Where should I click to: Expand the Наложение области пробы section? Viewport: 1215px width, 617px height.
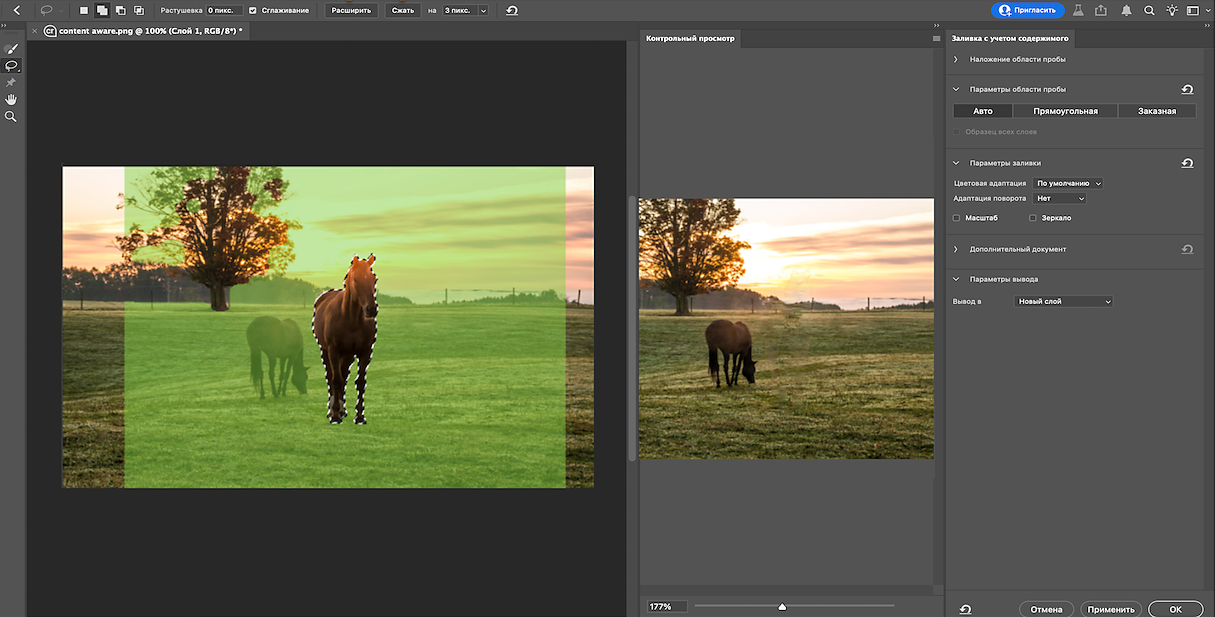tap(956, 59)
